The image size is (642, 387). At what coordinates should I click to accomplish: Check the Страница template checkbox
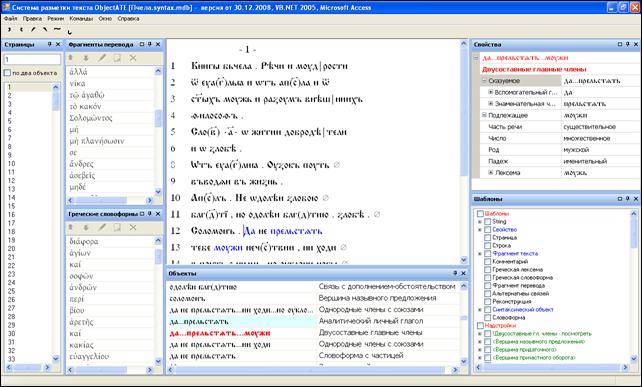(487, 238)
